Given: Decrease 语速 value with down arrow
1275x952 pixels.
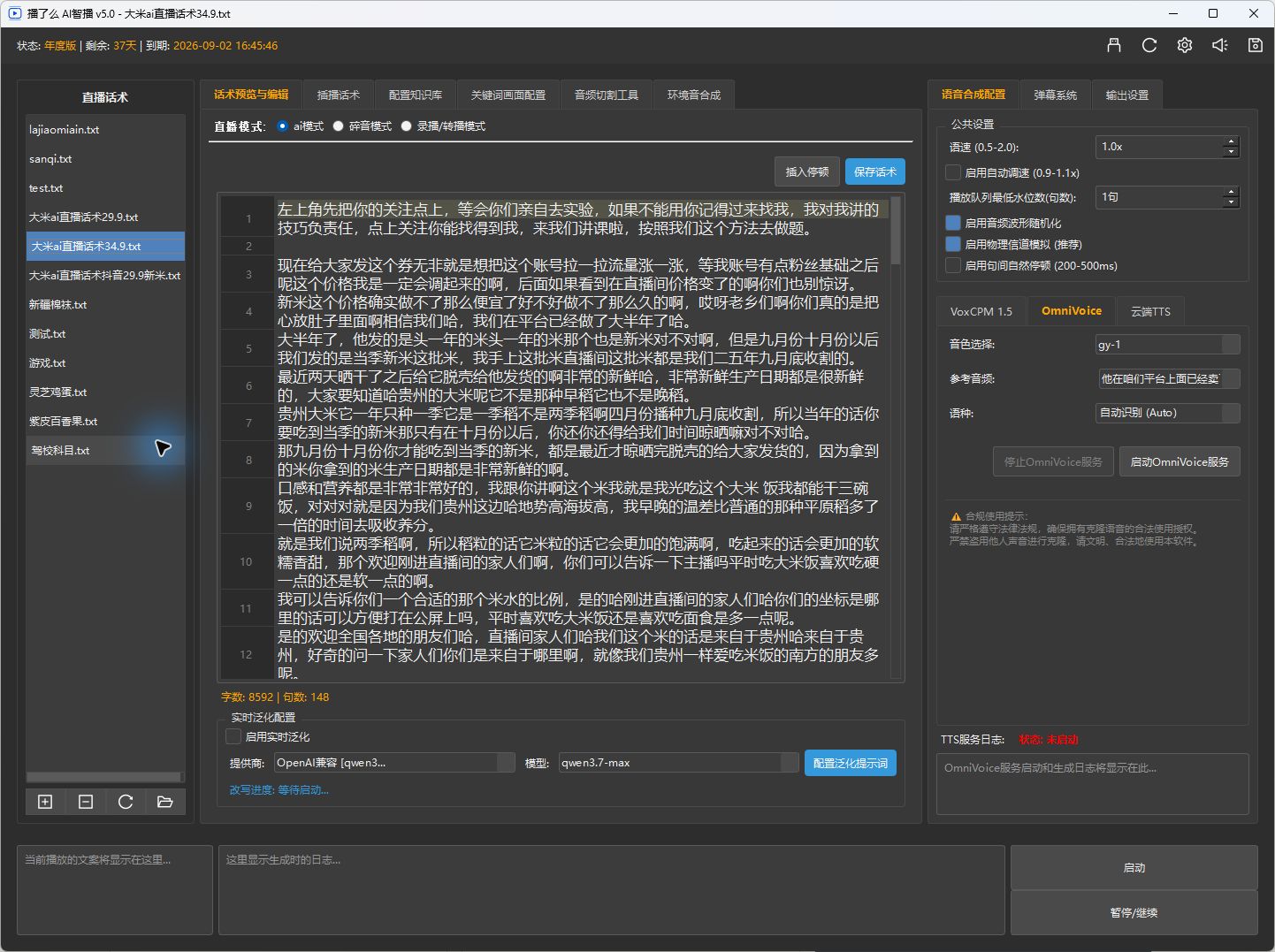Looking at the screenshot, I should [1231, 152].
